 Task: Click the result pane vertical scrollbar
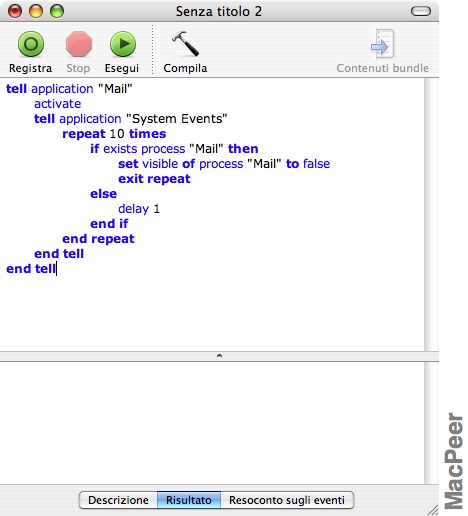pyautogui.click(x=431, y=423)
